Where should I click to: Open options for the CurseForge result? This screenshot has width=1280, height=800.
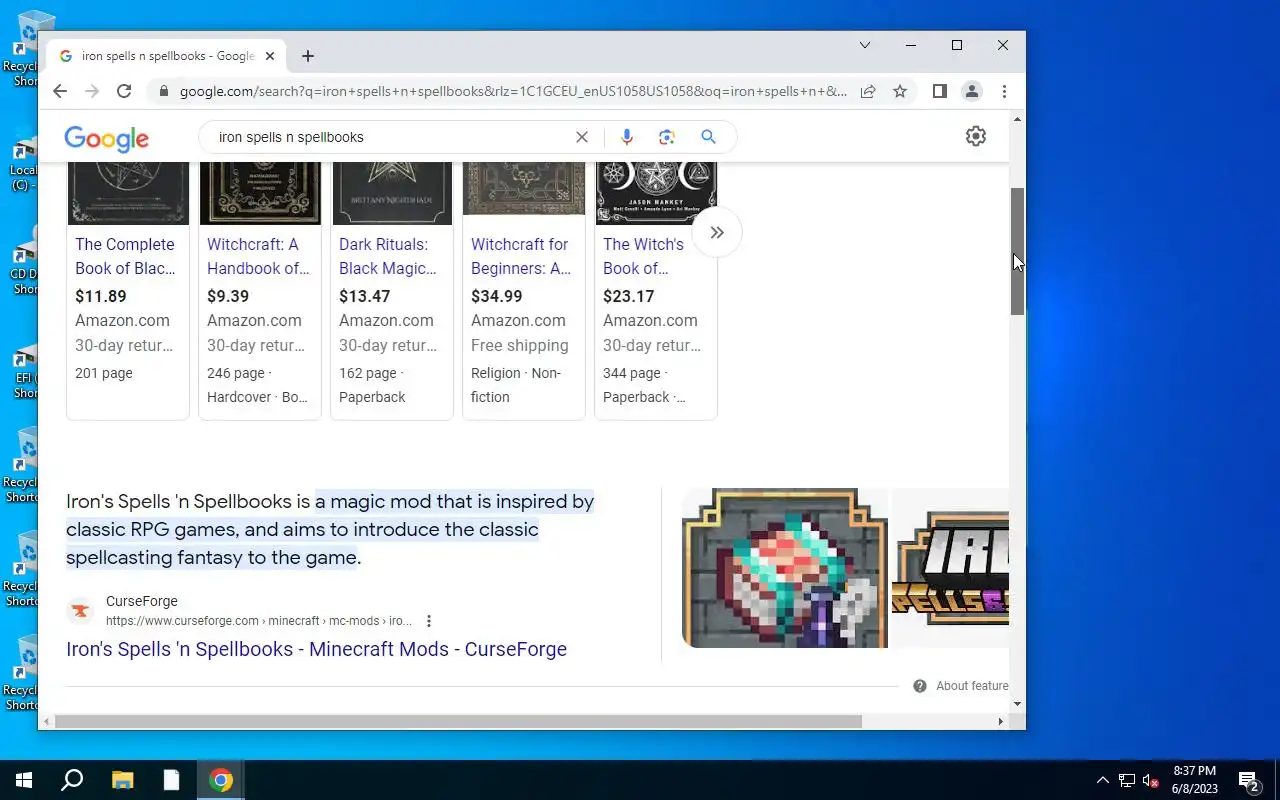click(429, 621)
